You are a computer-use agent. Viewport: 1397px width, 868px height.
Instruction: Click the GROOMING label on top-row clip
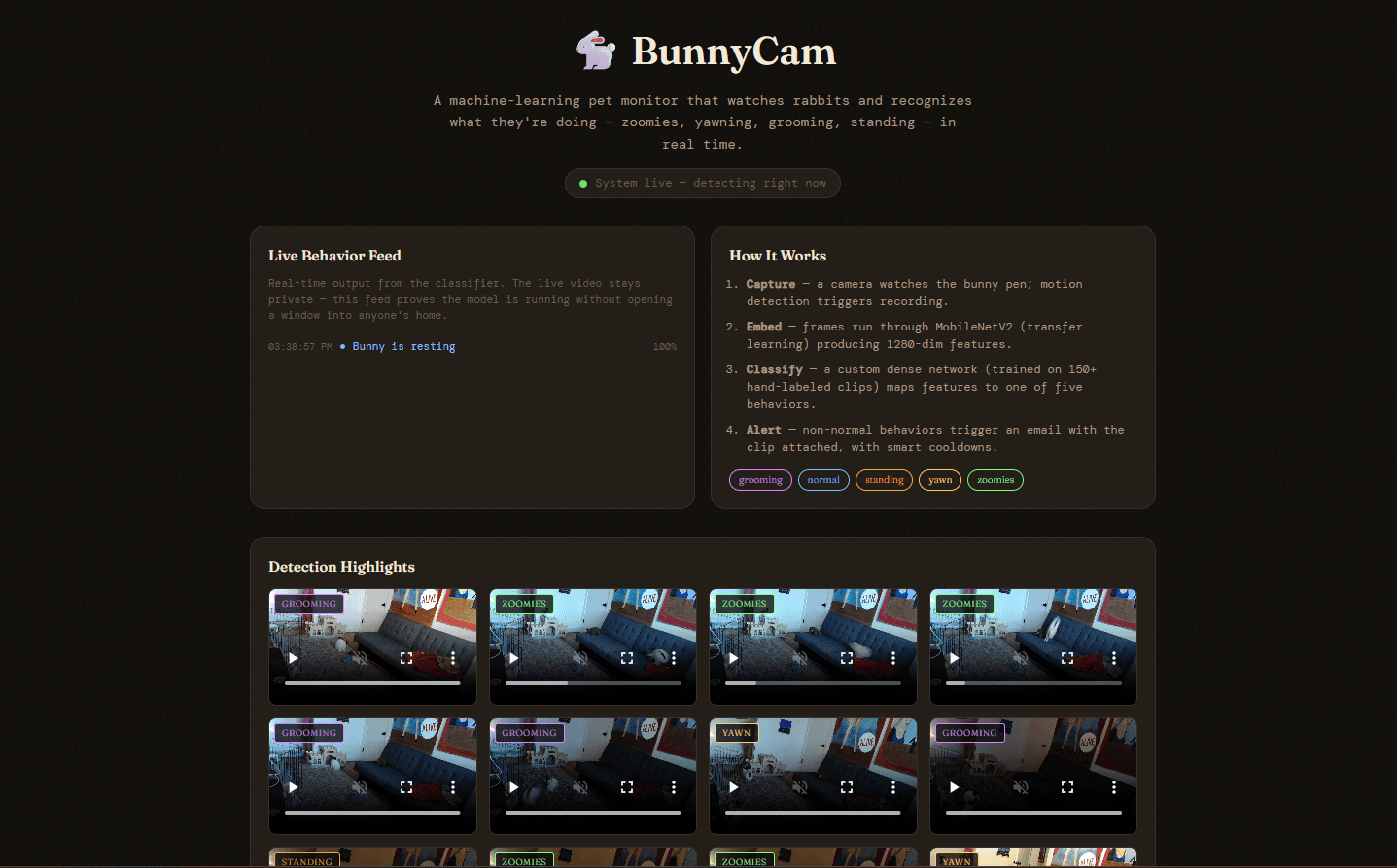point(309,604)
